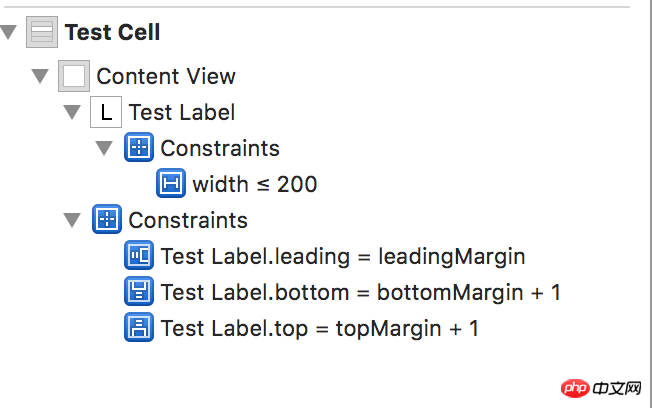Click the top constraint icon
The width and height of the screenshot is (652, 408).
tap(138, 327)
